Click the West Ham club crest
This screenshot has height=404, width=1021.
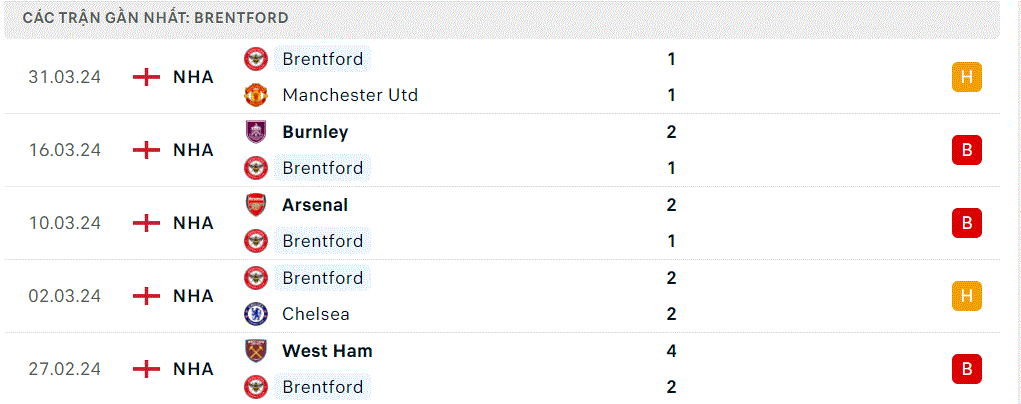coord(256,351)
